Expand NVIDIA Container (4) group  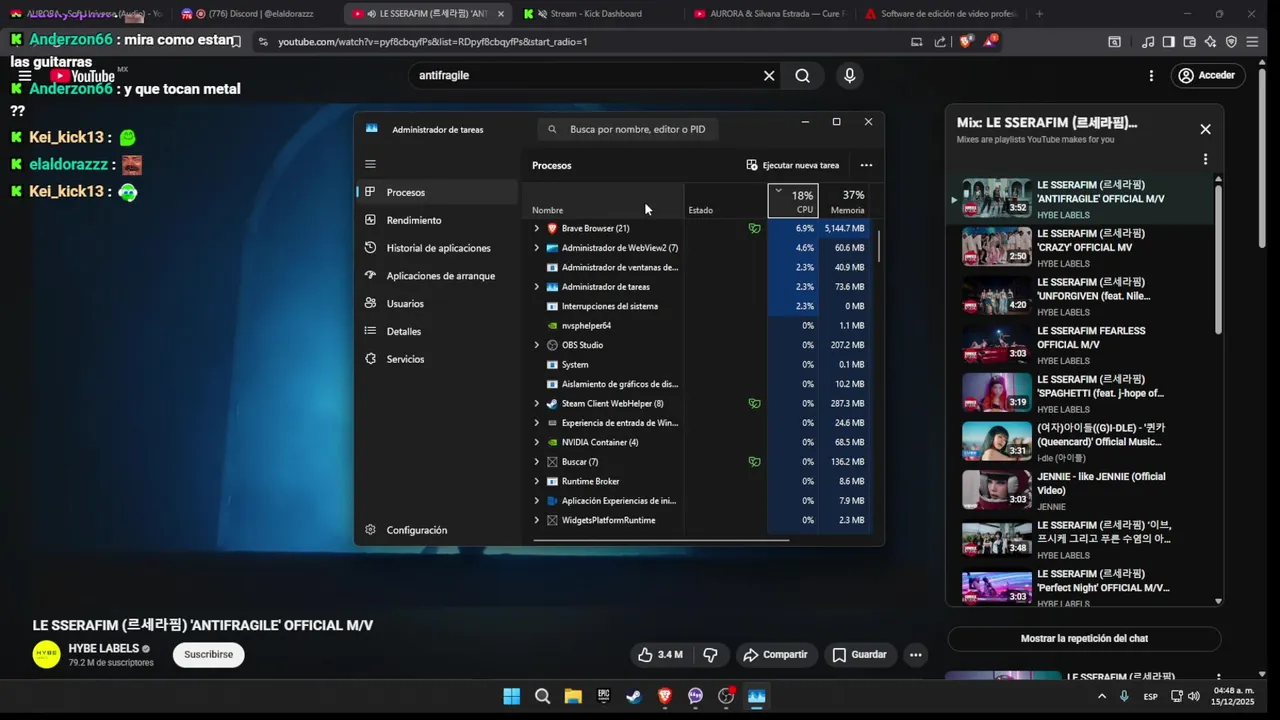coord(536,442)
